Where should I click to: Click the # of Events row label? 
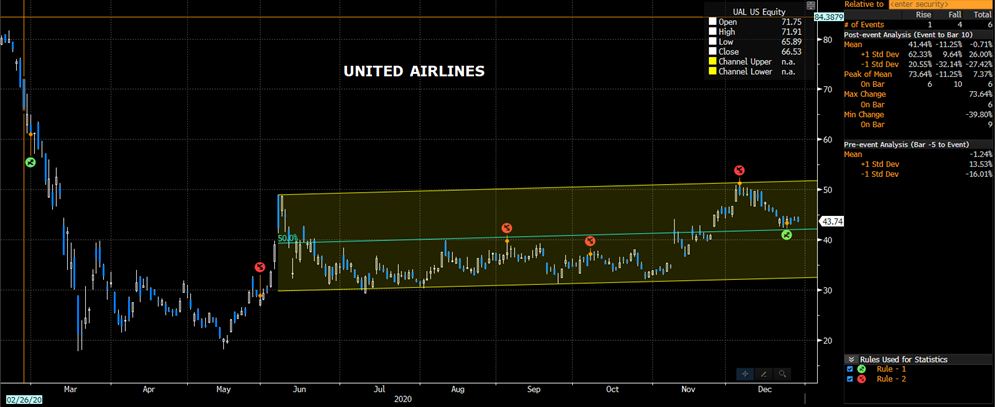(x=865, y=24)
